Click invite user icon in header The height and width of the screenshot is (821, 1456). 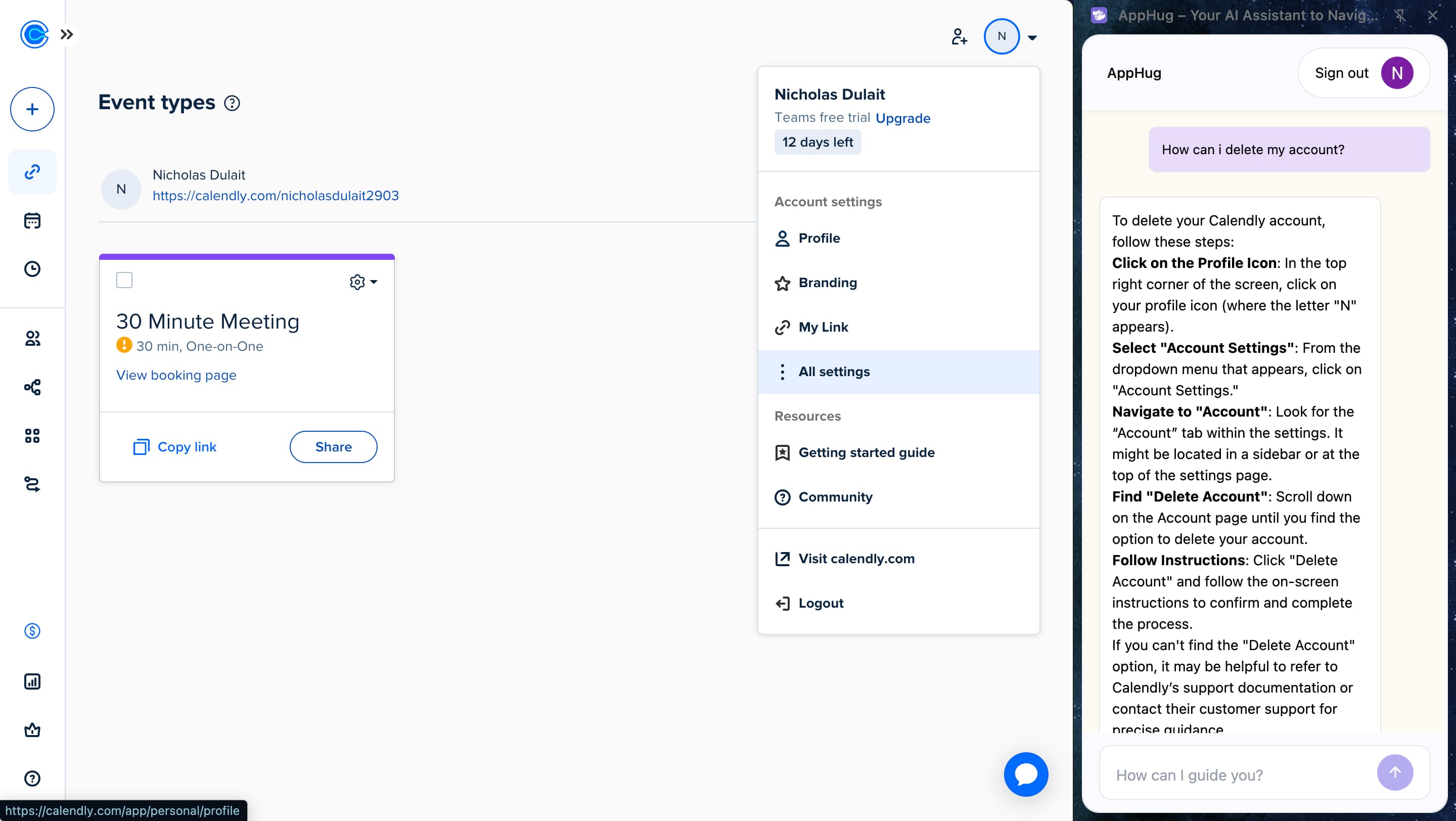959,37
